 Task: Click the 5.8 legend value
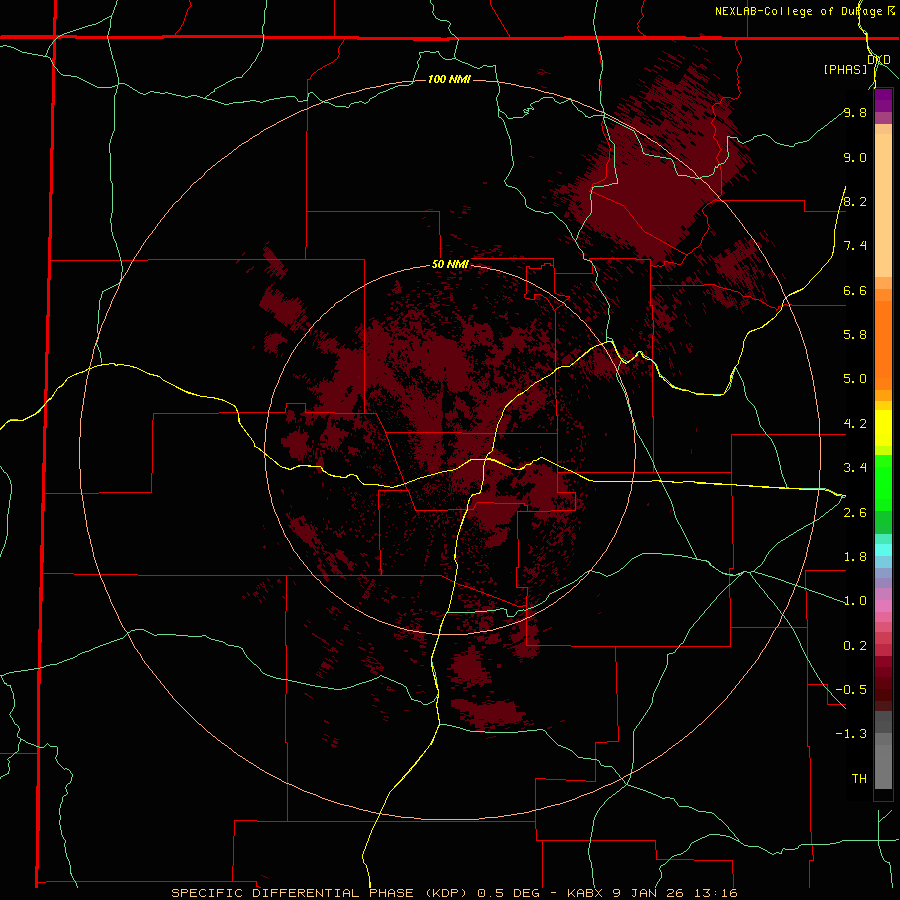(855, 335)
